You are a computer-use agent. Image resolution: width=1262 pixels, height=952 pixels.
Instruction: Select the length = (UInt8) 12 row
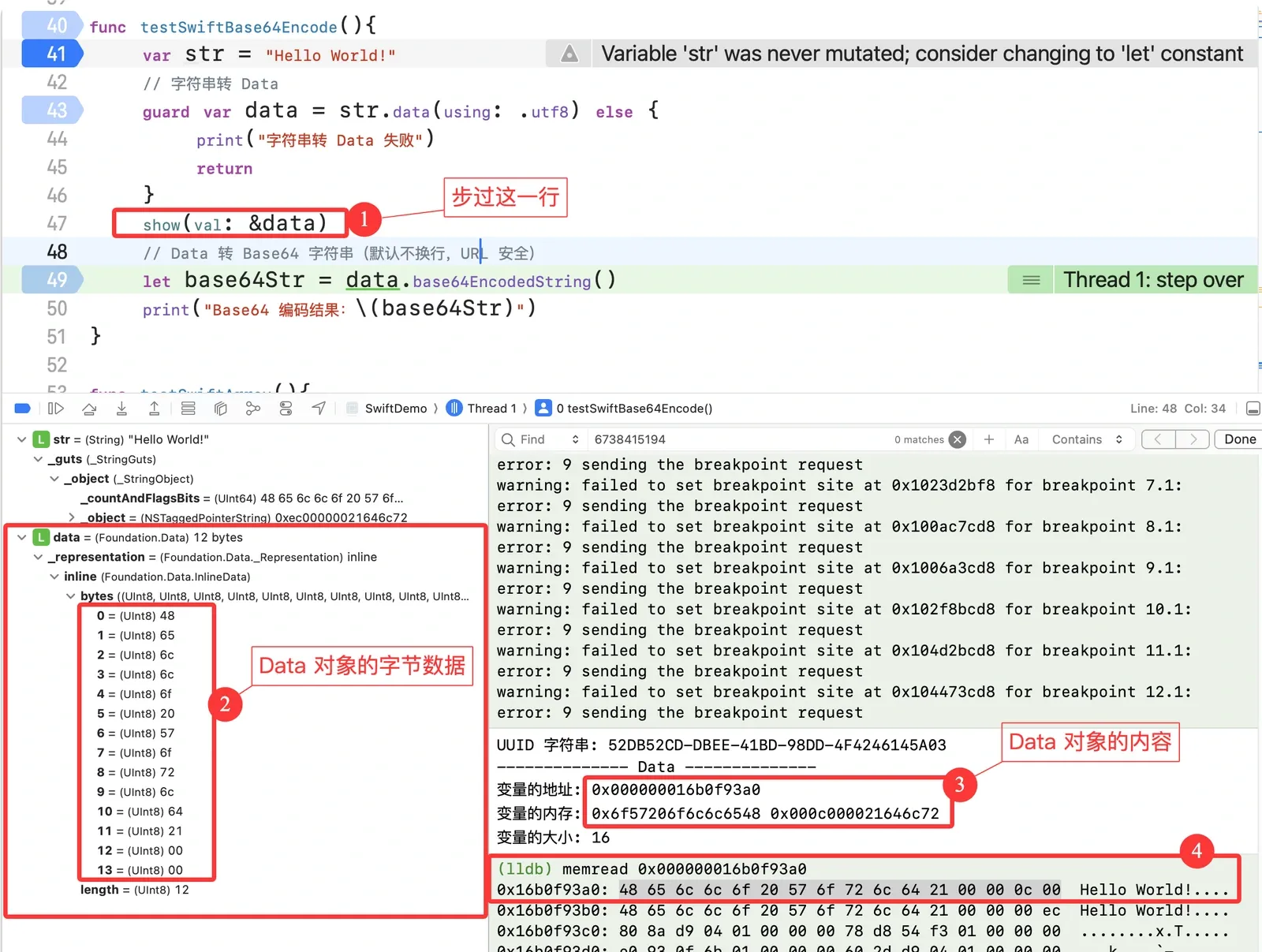(135, 890)
